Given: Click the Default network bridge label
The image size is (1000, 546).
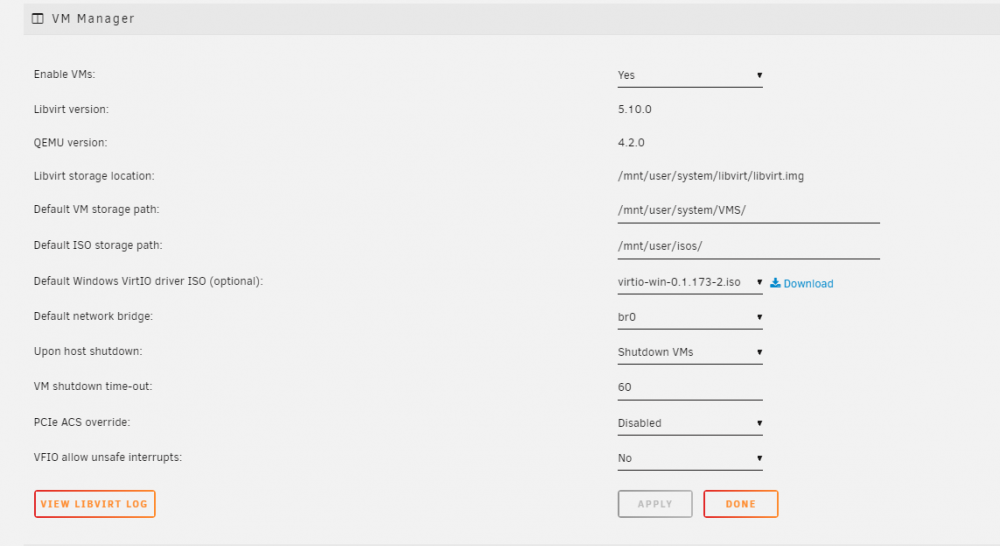Looking at the screenshot, I should 93,316.
